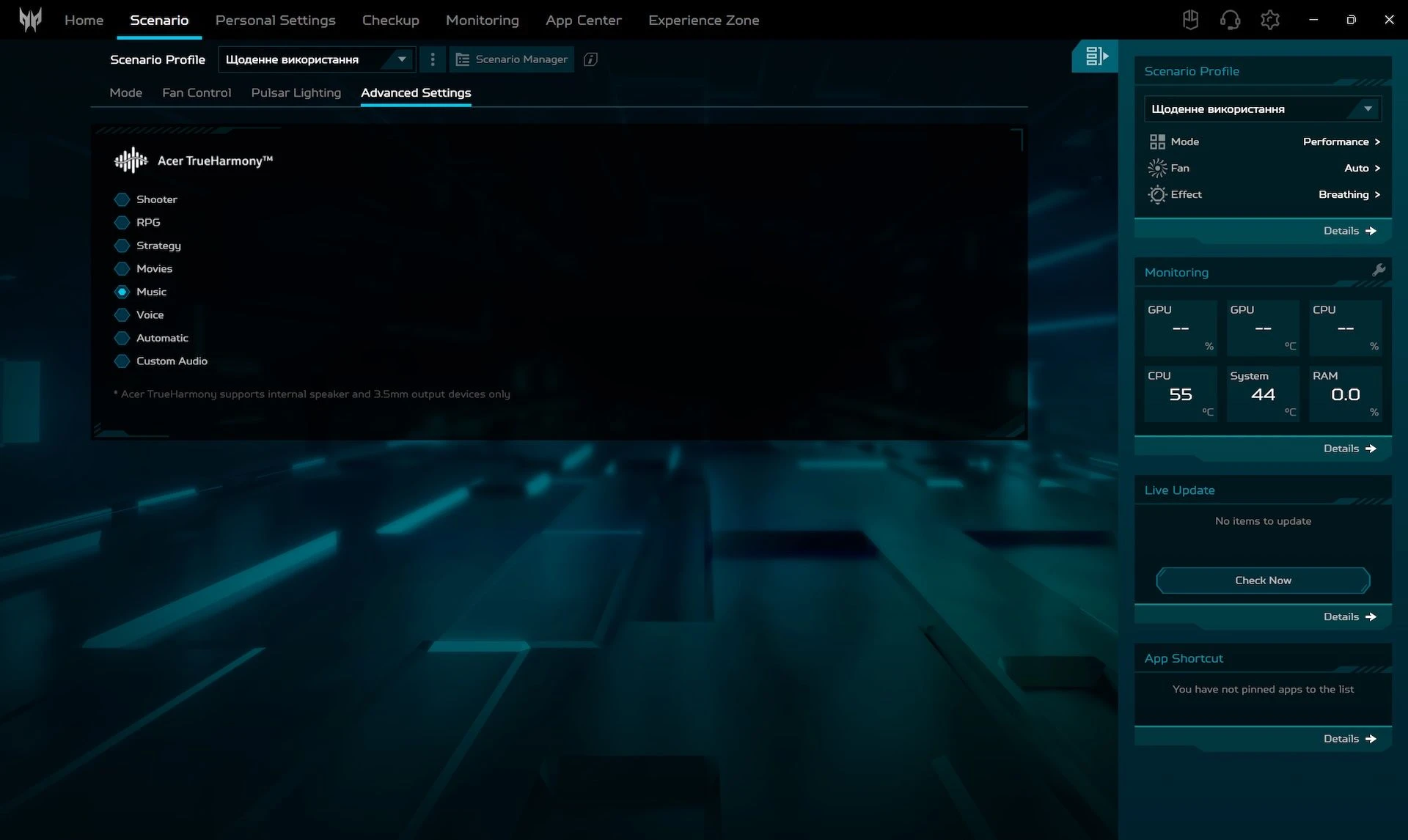Image resolution: width=1408 pixels, height=840 pixels.
Task: Open the App Center tab
Action: 584,20
